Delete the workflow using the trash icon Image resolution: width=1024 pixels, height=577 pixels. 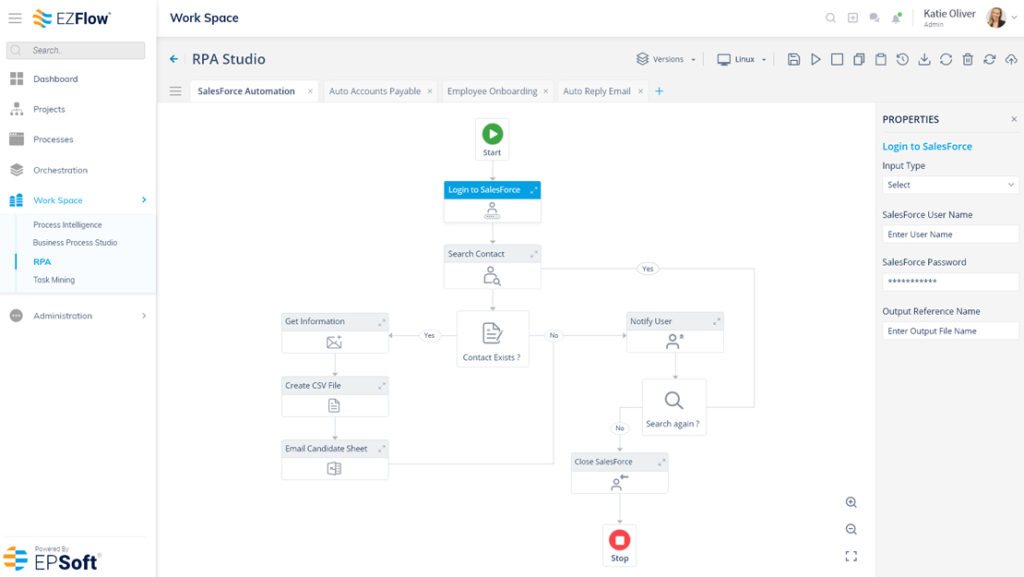pos(968,59)
